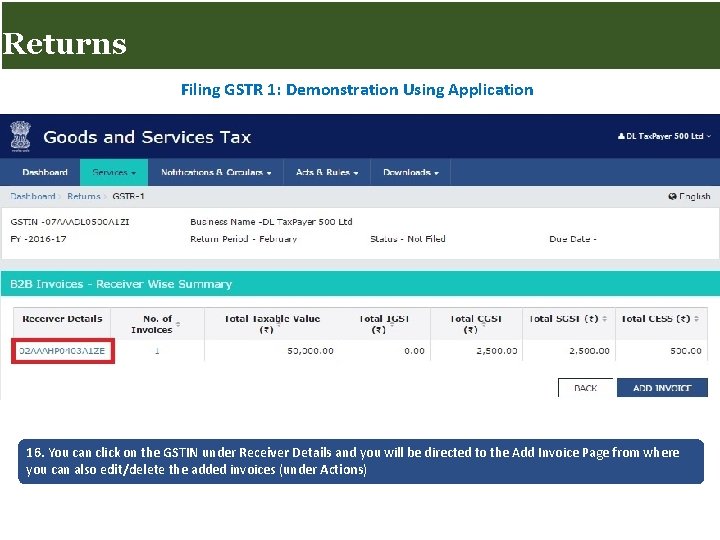Go to the Dashboard tab

(45, 173)
